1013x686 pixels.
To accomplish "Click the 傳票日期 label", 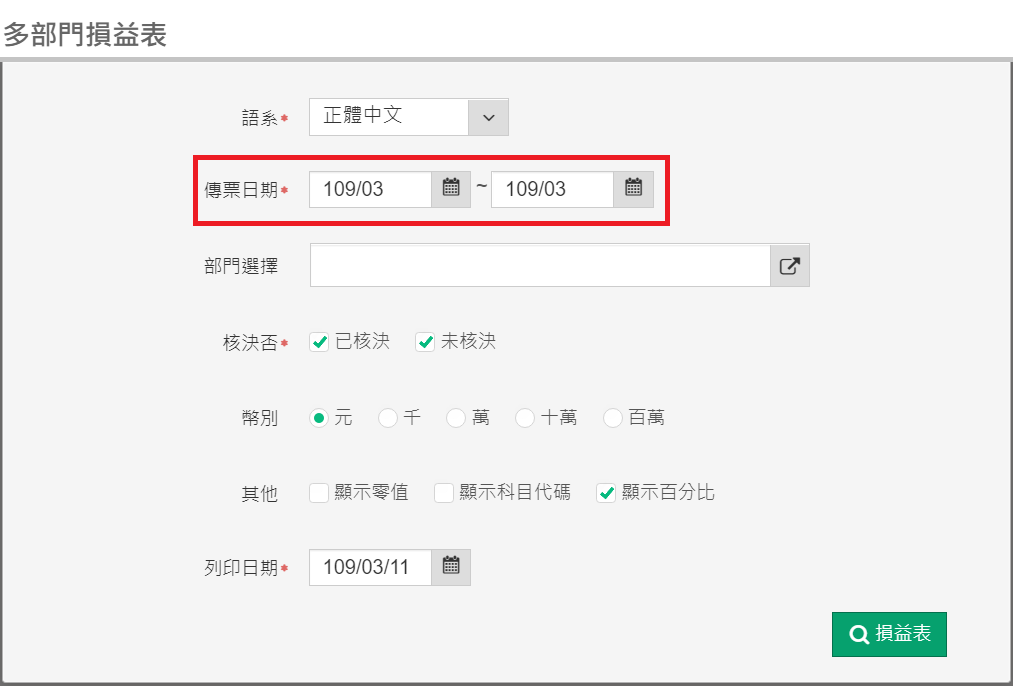I will 242,190.
